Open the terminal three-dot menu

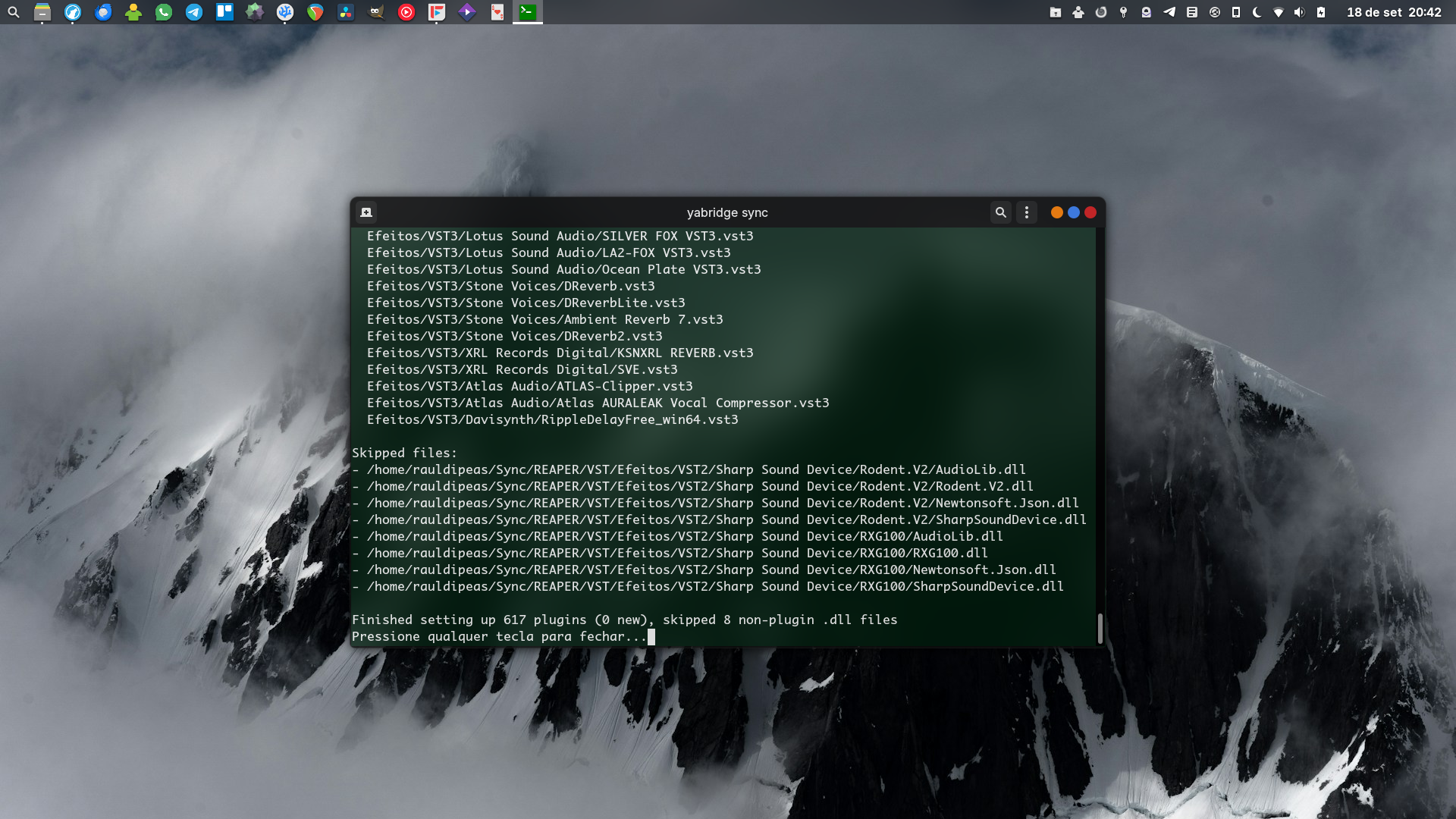[1027, 212]
